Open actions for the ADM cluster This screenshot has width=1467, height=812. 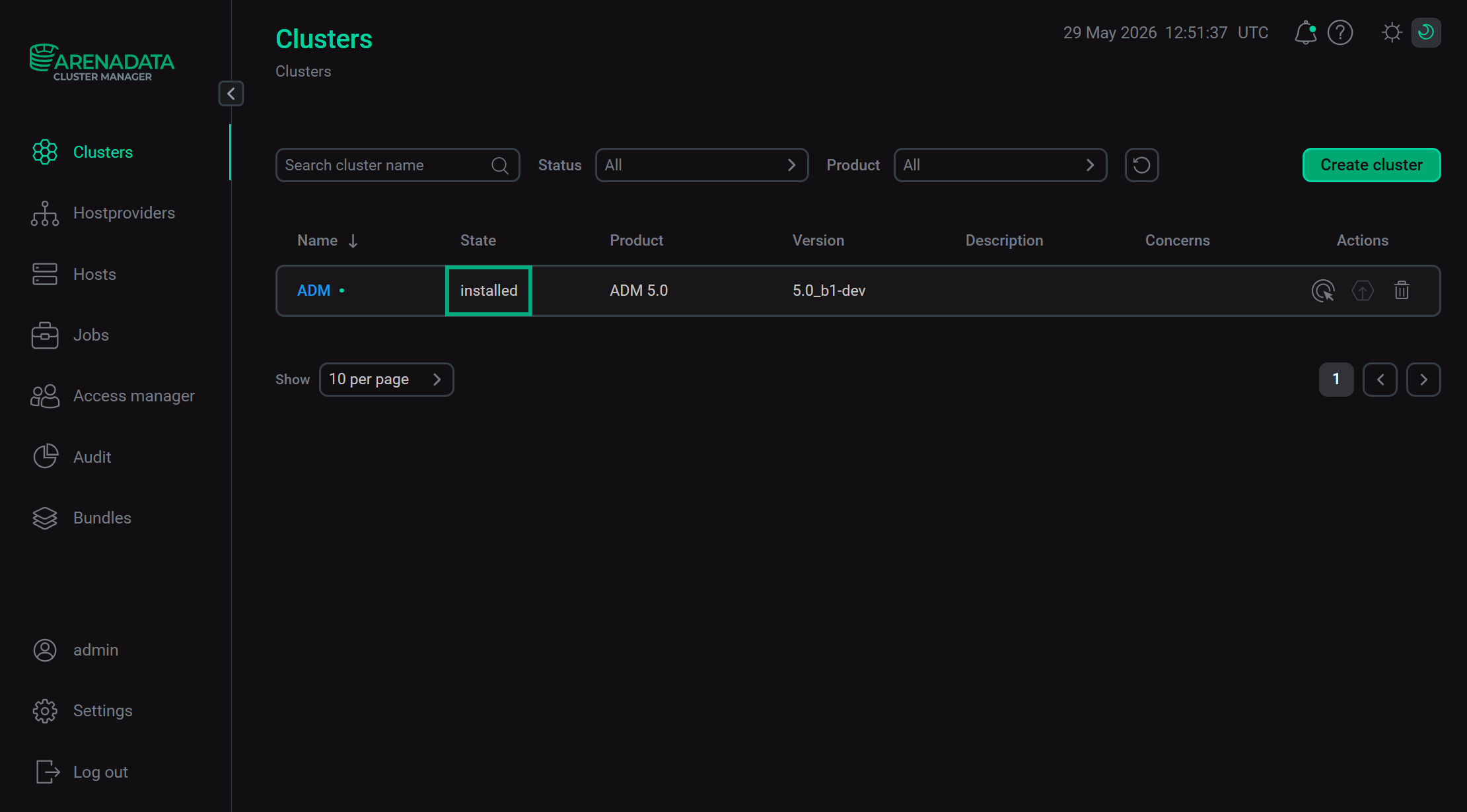pyautogui.click(x=1323, y=290)
